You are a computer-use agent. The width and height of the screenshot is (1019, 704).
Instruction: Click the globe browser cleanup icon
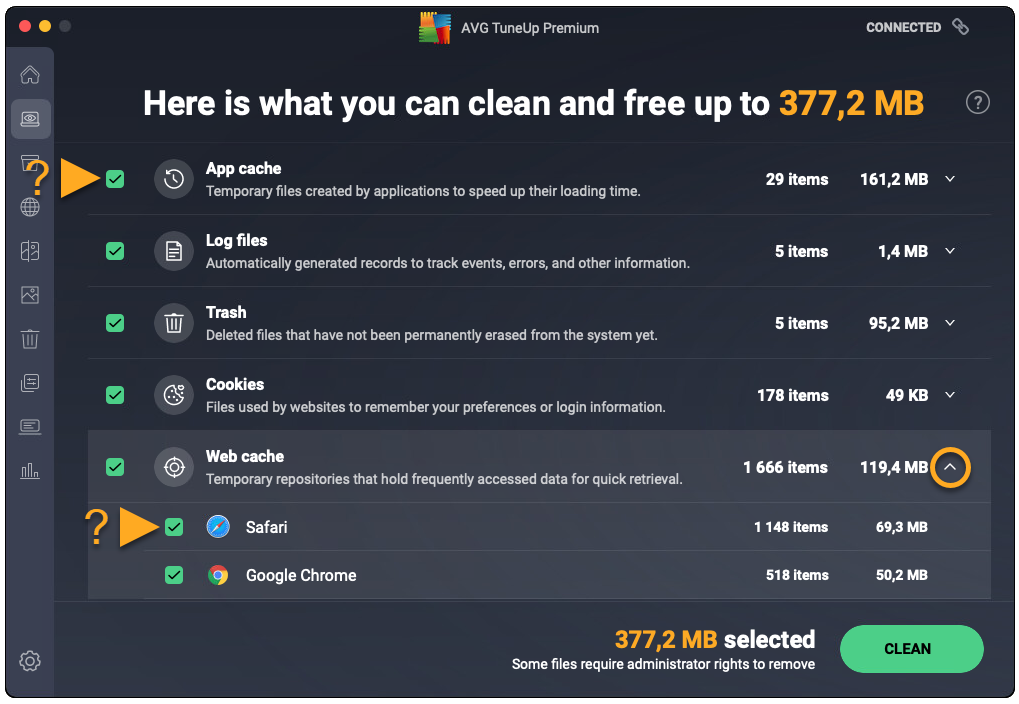30,207
